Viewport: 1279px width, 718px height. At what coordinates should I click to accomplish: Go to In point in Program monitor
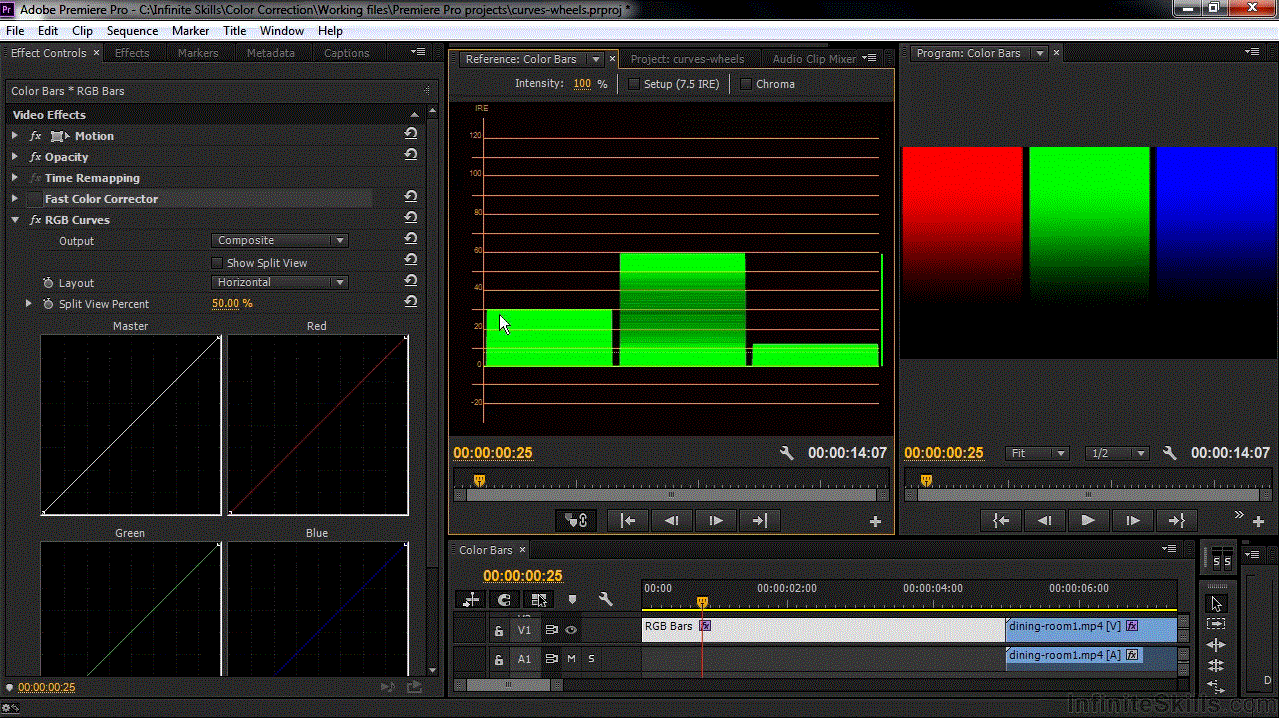(1000, 520)
